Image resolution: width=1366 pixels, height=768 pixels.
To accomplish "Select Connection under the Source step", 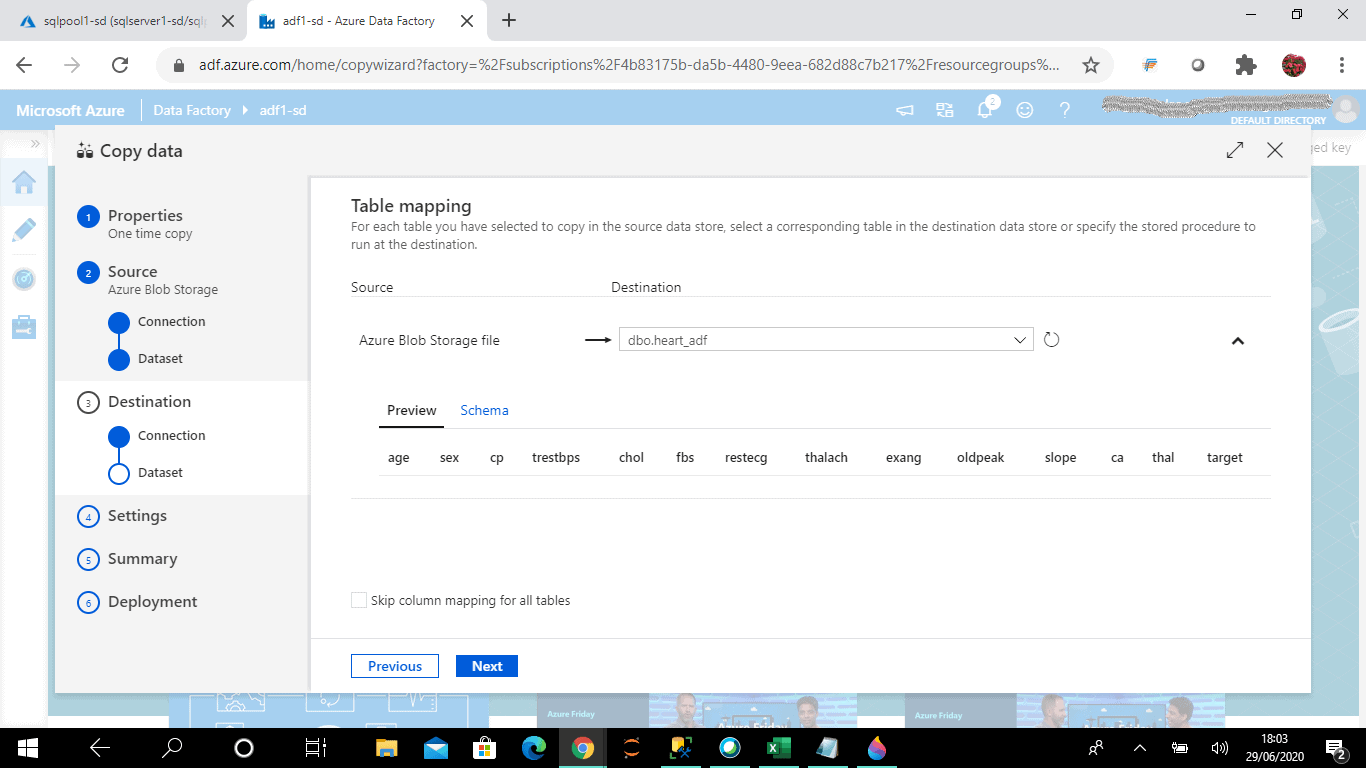I will [x=172, y=322].
